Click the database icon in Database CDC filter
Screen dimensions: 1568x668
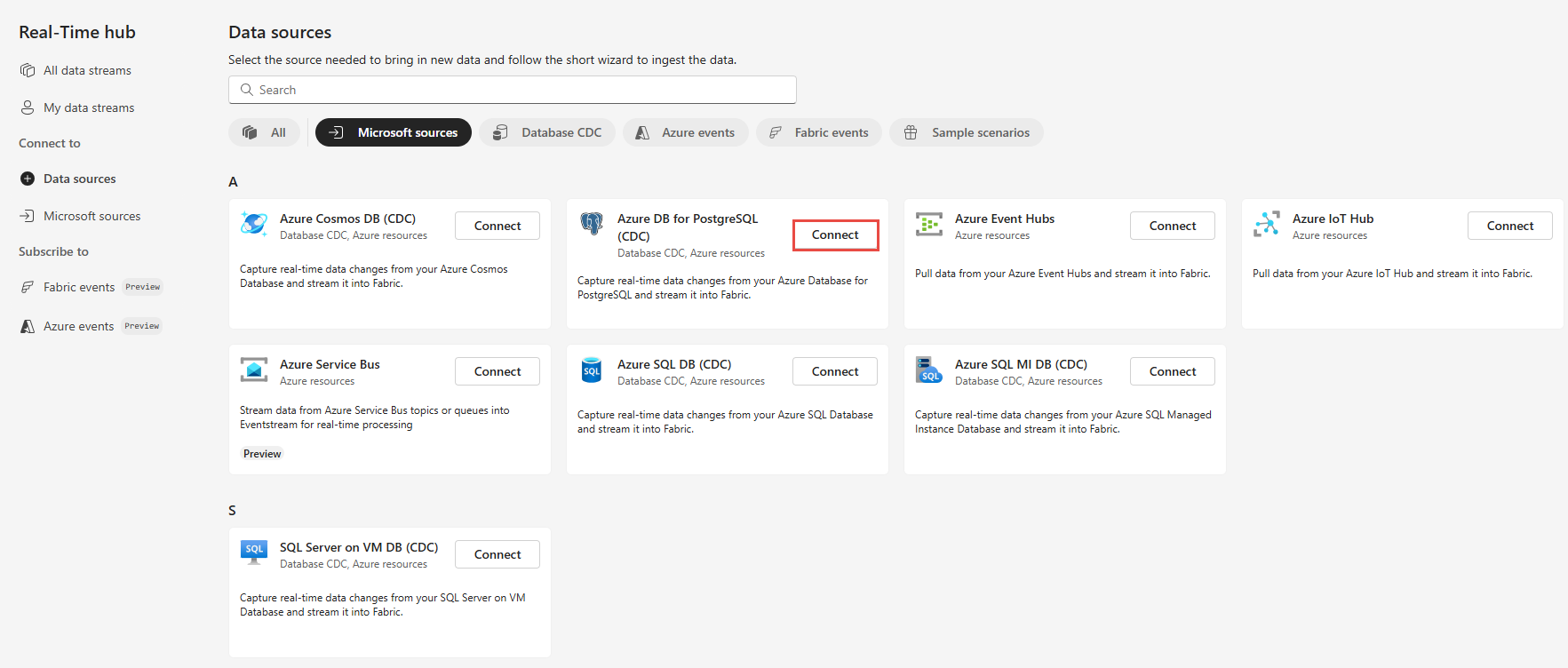[x=500, y=132]
